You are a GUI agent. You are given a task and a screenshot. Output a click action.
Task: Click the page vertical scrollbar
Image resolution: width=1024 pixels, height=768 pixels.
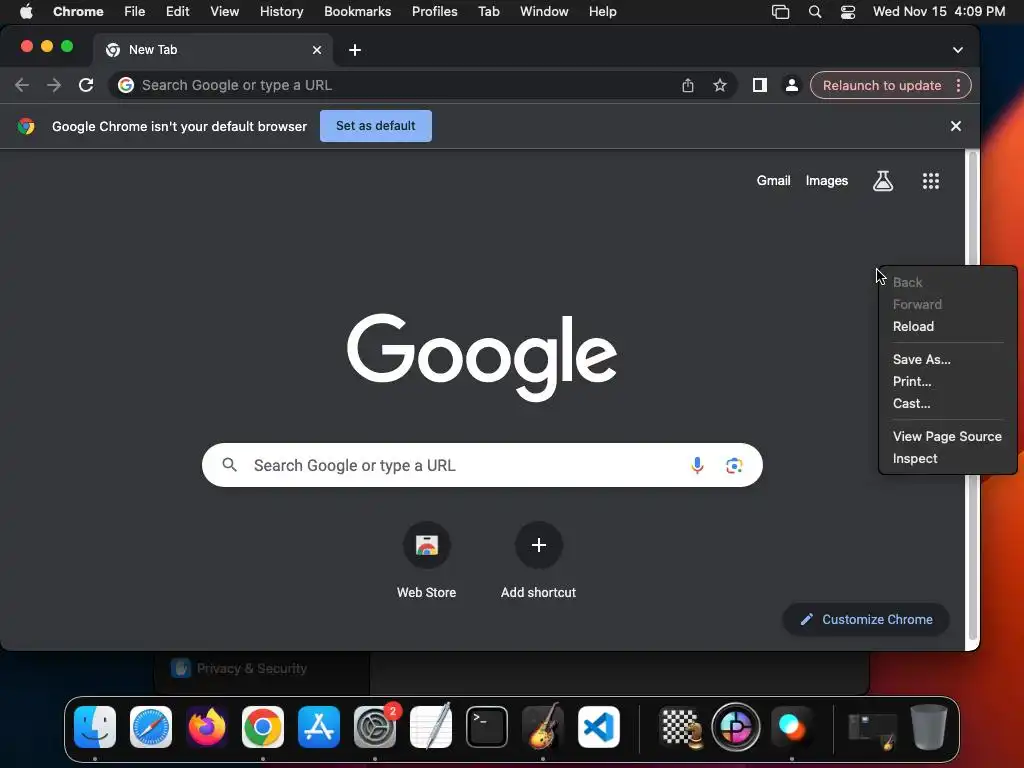[972, 394]
